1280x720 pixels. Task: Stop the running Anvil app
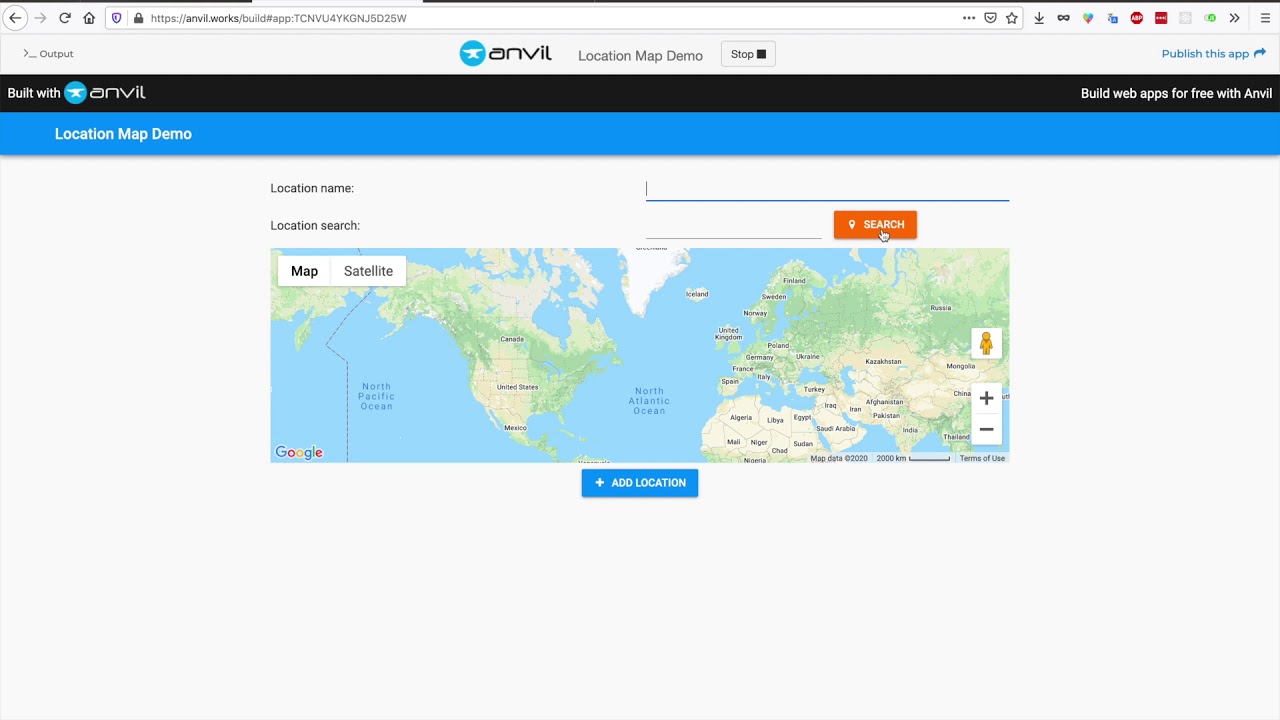point(748,54)
